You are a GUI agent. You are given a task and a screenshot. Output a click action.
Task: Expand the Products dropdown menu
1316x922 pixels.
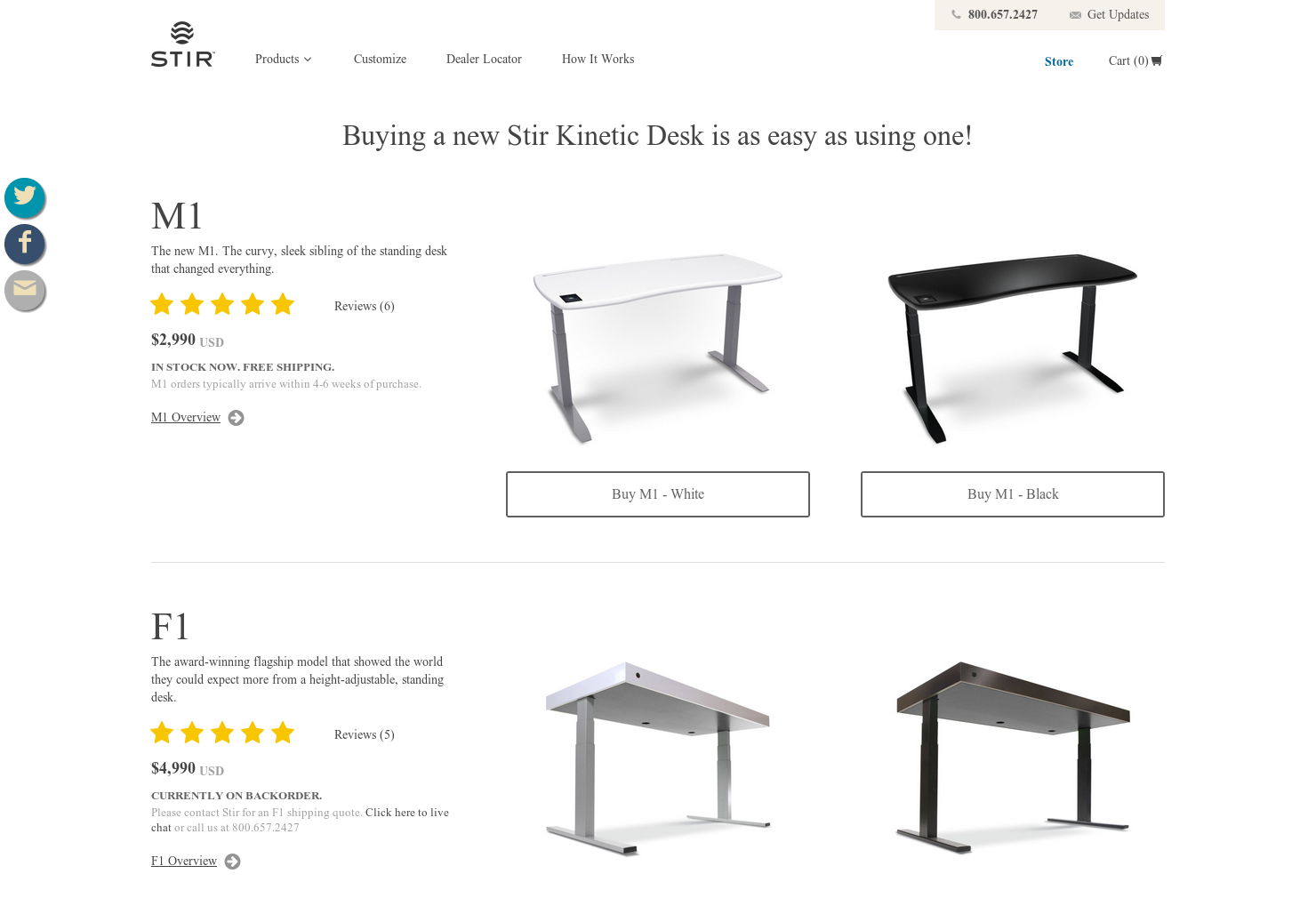point(283,59)
